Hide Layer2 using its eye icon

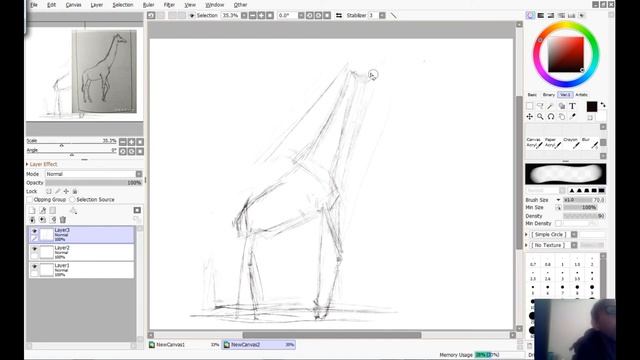tap(35, 249)
